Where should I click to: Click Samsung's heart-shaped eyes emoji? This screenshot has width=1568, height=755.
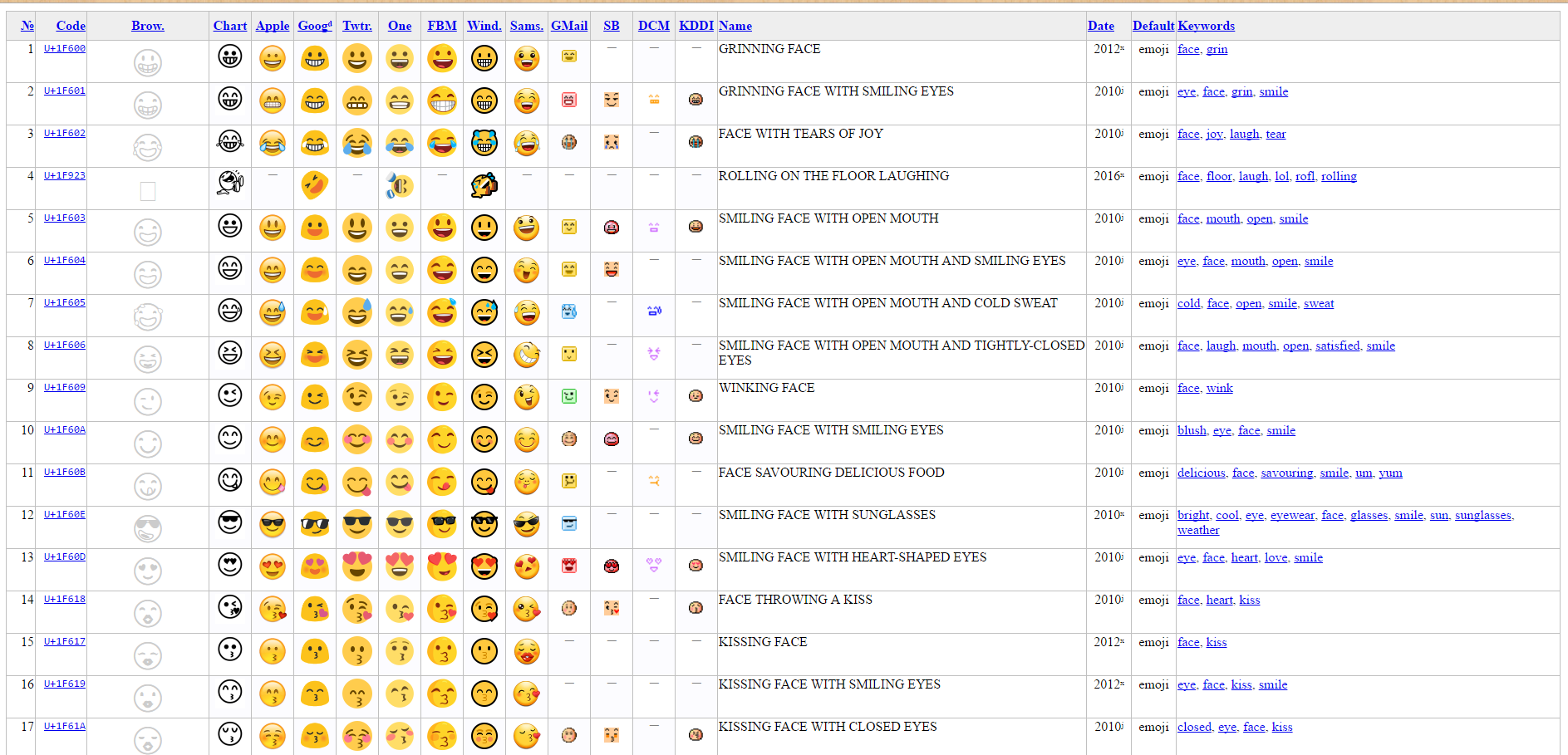[526, 566]
